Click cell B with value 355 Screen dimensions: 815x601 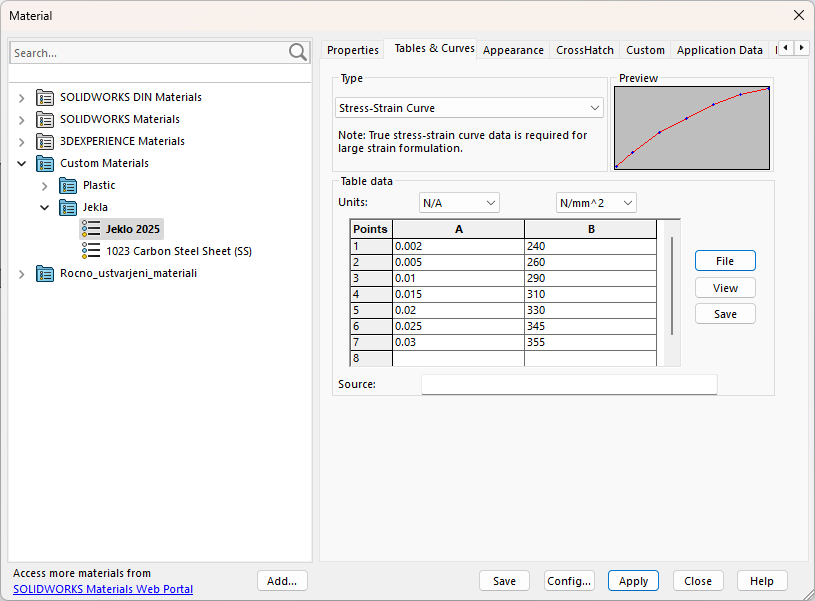point(590,342)
